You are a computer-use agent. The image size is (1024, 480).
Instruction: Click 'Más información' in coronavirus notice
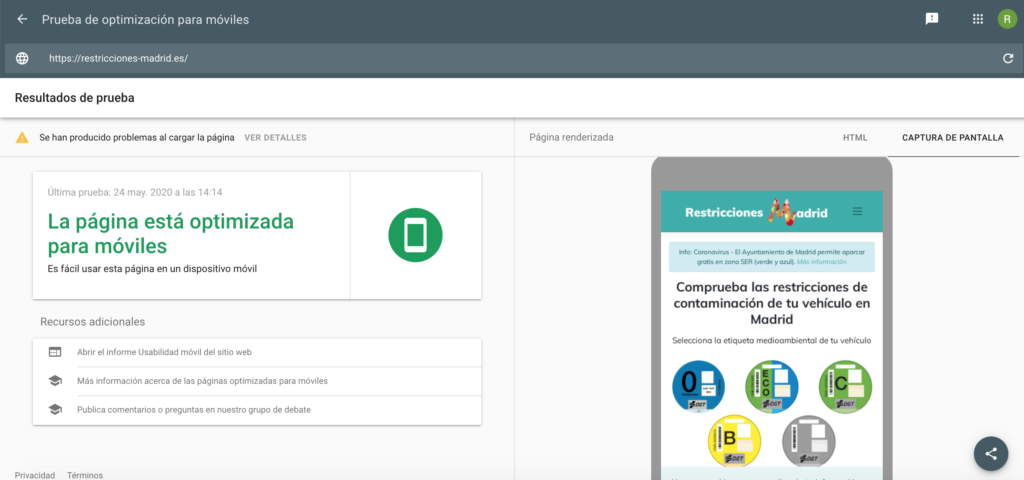point(822,262)
